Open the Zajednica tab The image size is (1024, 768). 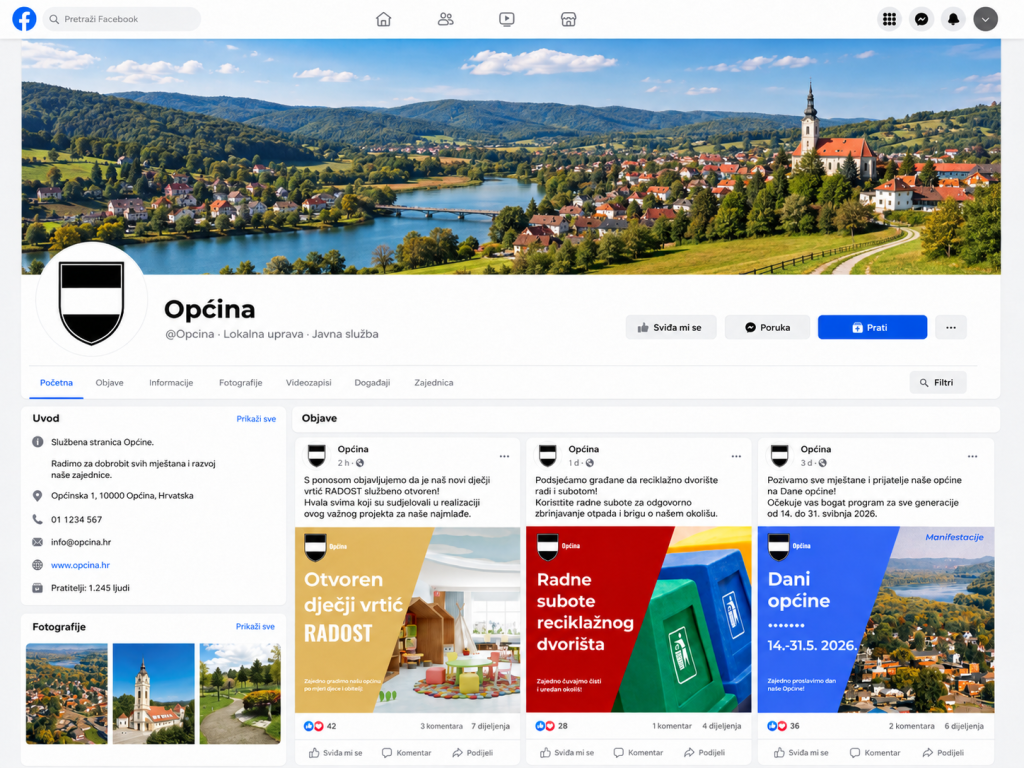[434, 383]
